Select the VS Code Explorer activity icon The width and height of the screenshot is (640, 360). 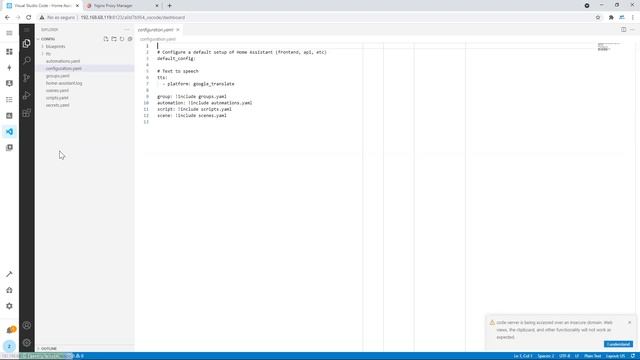pyautogui.click(x=27, y=43)
